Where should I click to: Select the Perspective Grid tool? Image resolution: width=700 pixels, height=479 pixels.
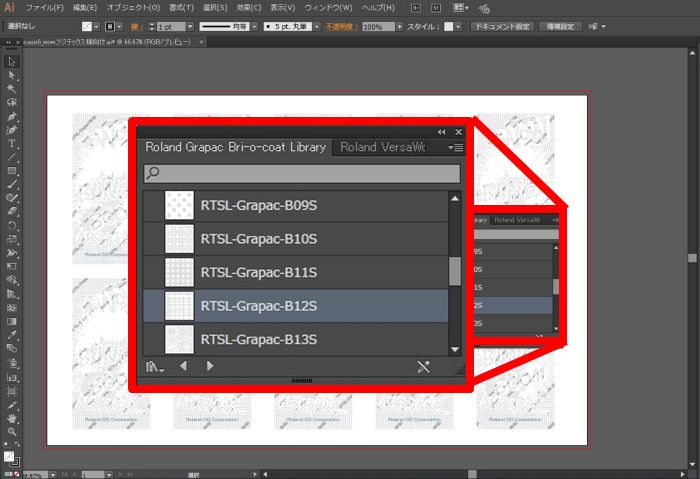[x=12, y=294]
